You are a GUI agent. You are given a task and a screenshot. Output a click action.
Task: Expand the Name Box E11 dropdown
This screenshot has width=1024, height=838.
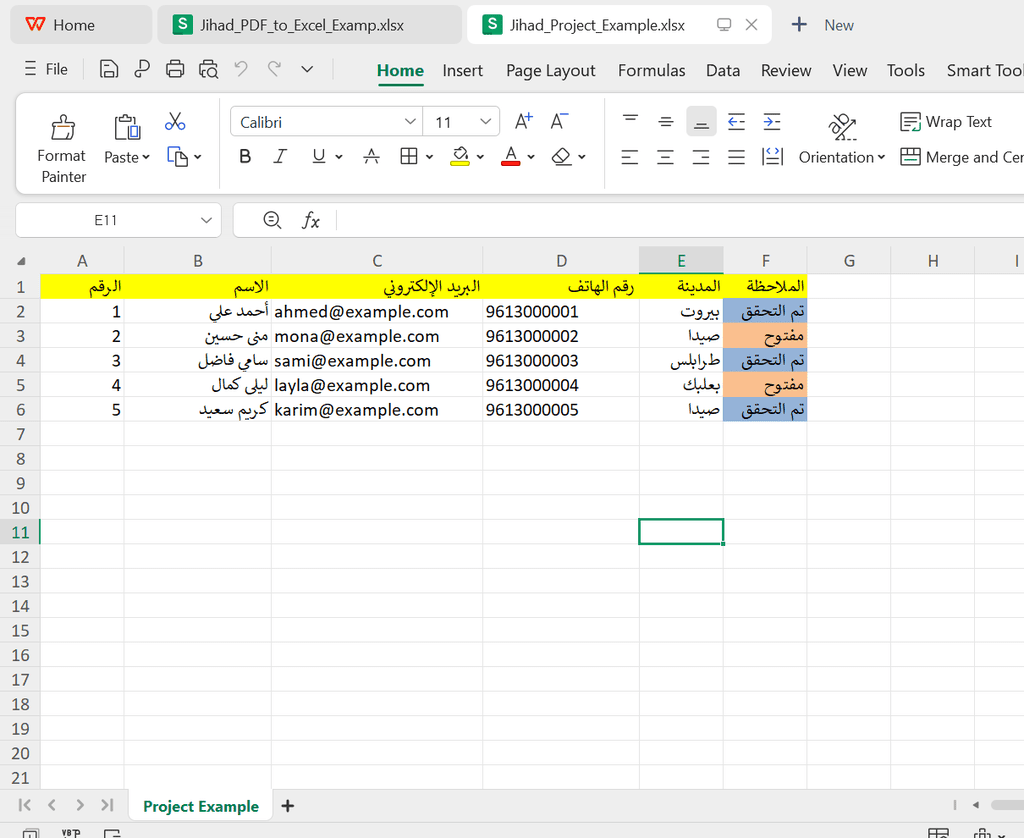coord(206,220)
